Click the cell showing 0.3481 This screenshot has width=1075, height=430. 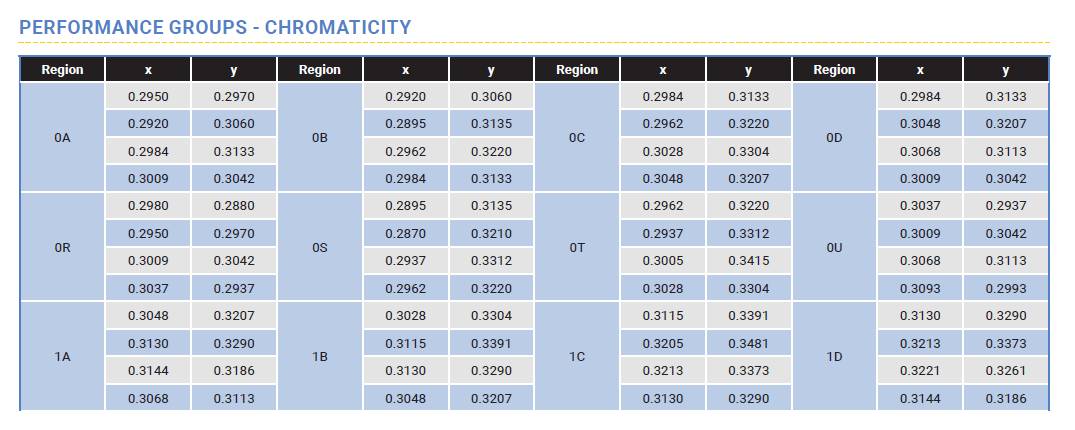click(748, 343)
